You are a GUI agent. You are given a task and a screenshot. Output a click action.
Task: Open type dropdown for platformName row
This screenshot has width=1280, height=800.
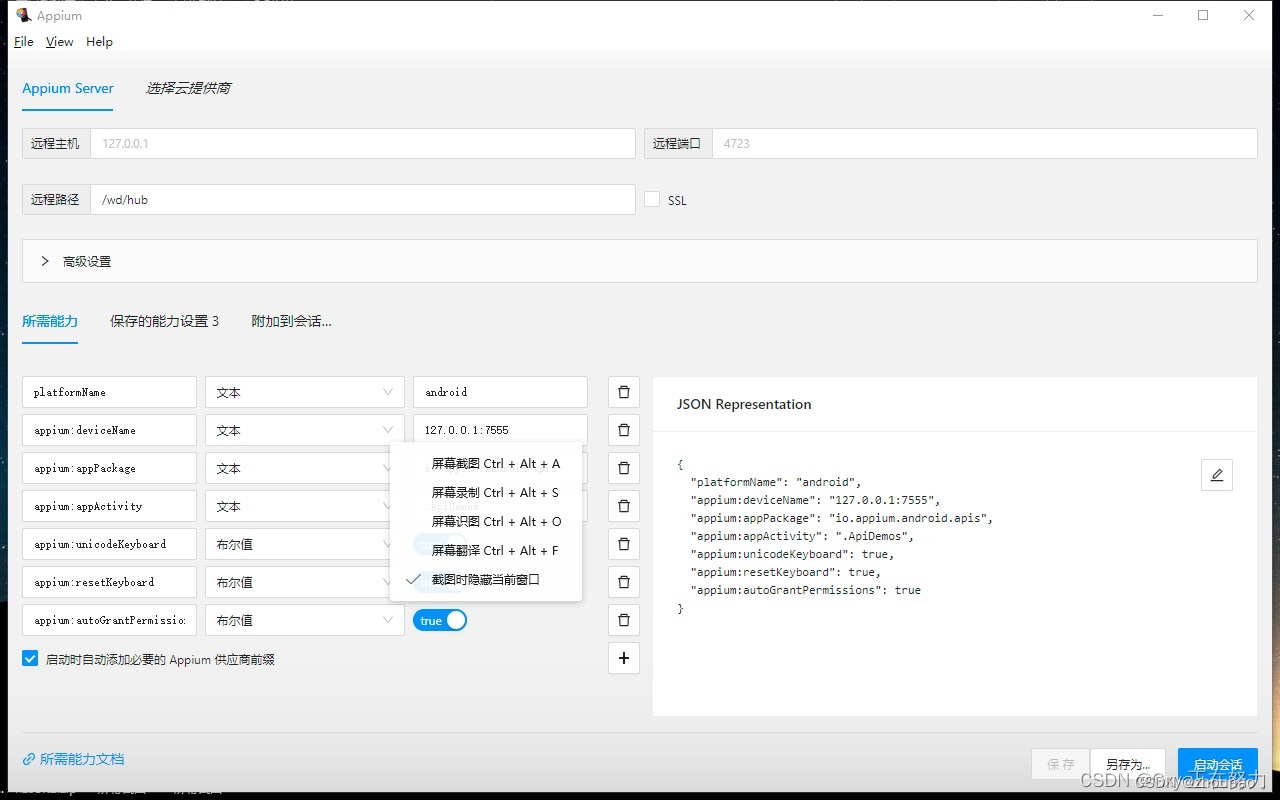tap(305, 392)
